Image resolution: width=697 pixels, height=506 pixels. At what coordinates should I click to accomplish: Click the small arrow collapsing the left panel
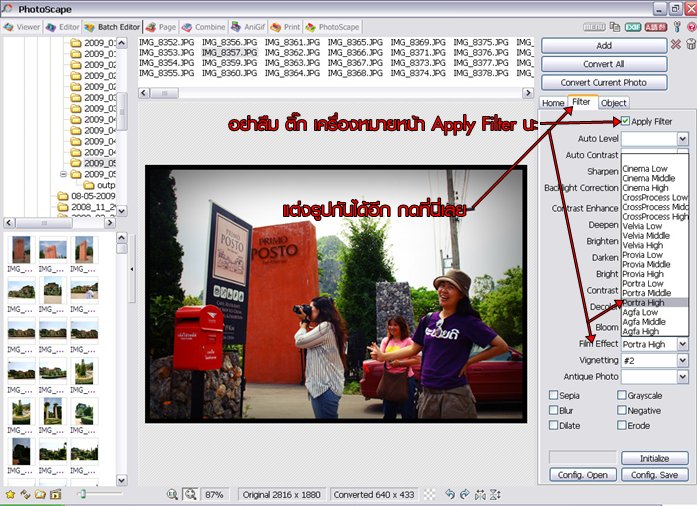point(132,269)
